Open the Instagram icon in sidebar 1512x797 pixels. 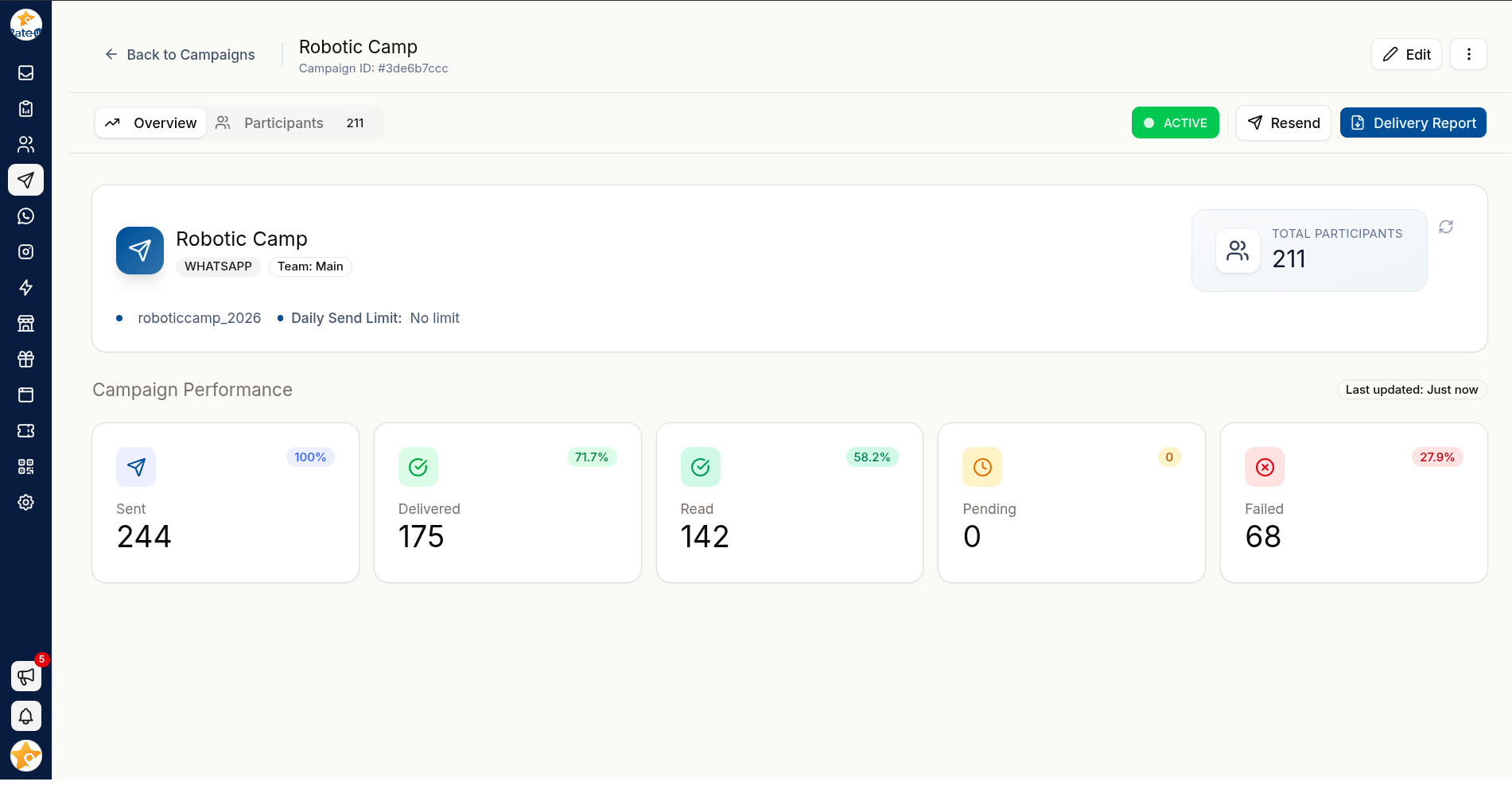coord(25,251)
